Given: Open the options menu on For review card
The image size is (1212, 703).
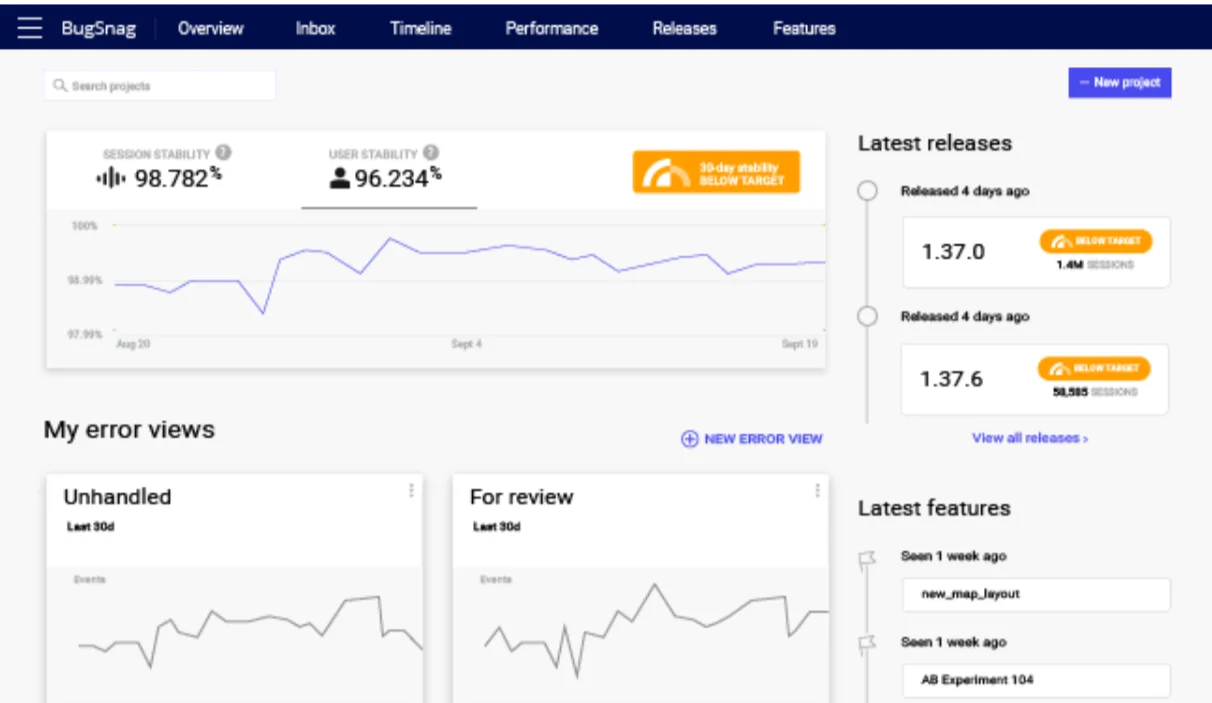Looking at the screenshot, I should (x=818, y=489).
